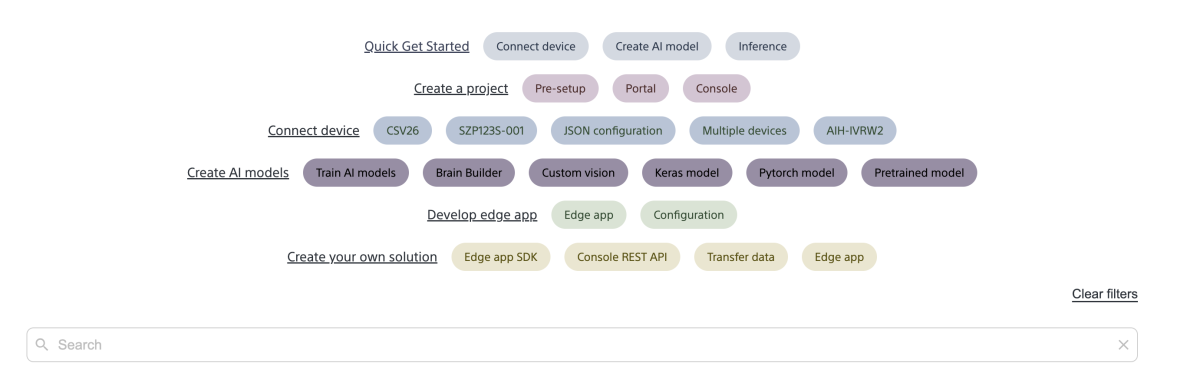Clear search with the X icon
This screenshot has height=383, width=1200.
tap(1123, 345)
